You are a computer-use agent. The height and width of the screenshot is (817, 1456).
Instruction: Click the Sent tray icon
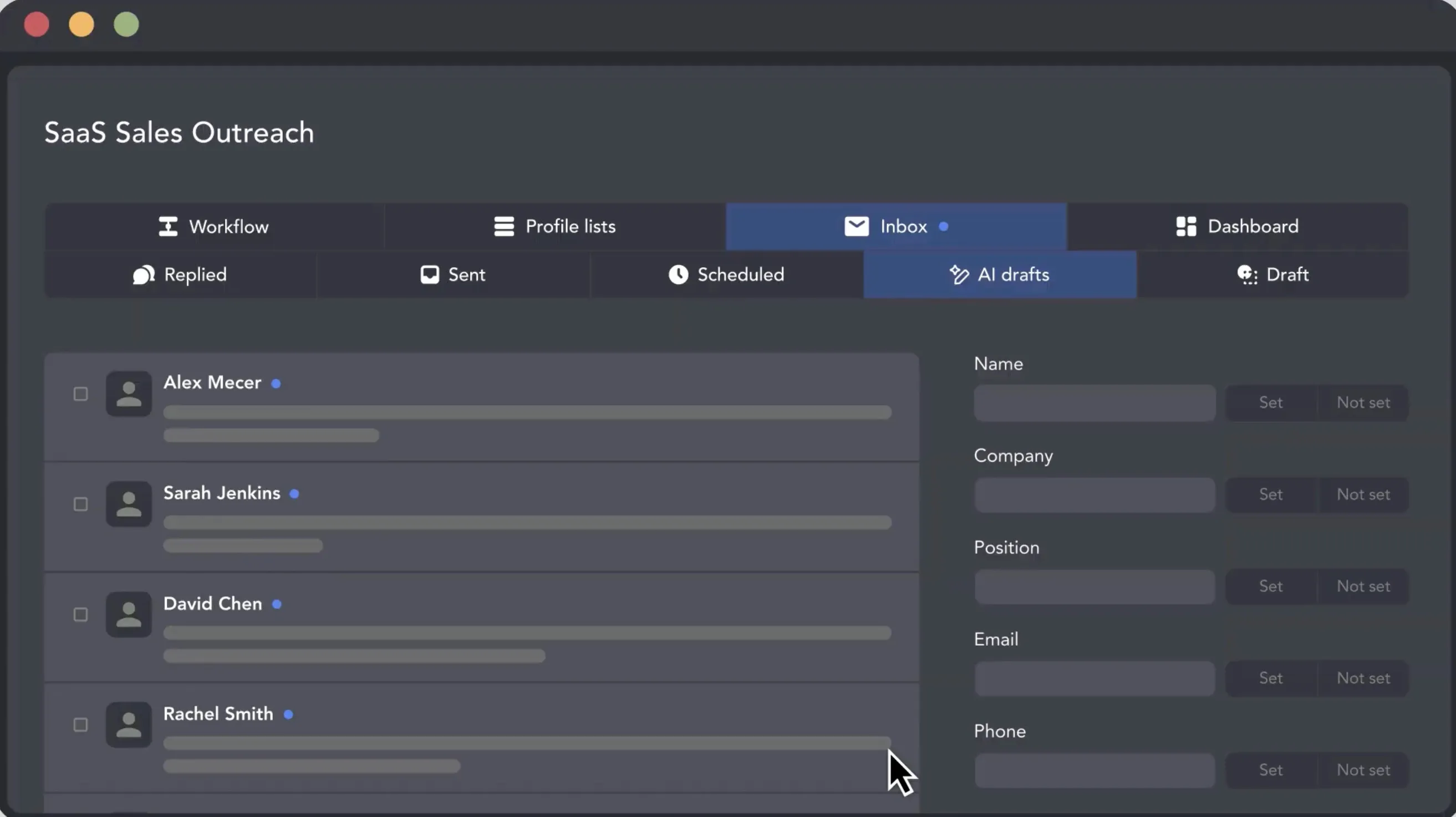point(430,274)
